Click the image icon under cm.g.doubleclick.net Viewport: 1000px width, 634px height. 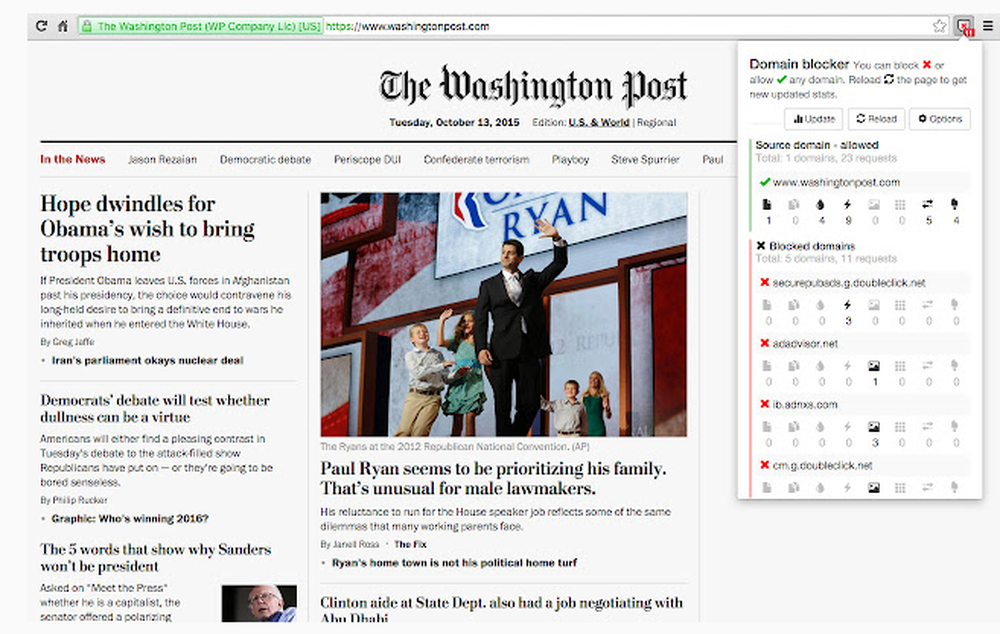pos(874,488)
